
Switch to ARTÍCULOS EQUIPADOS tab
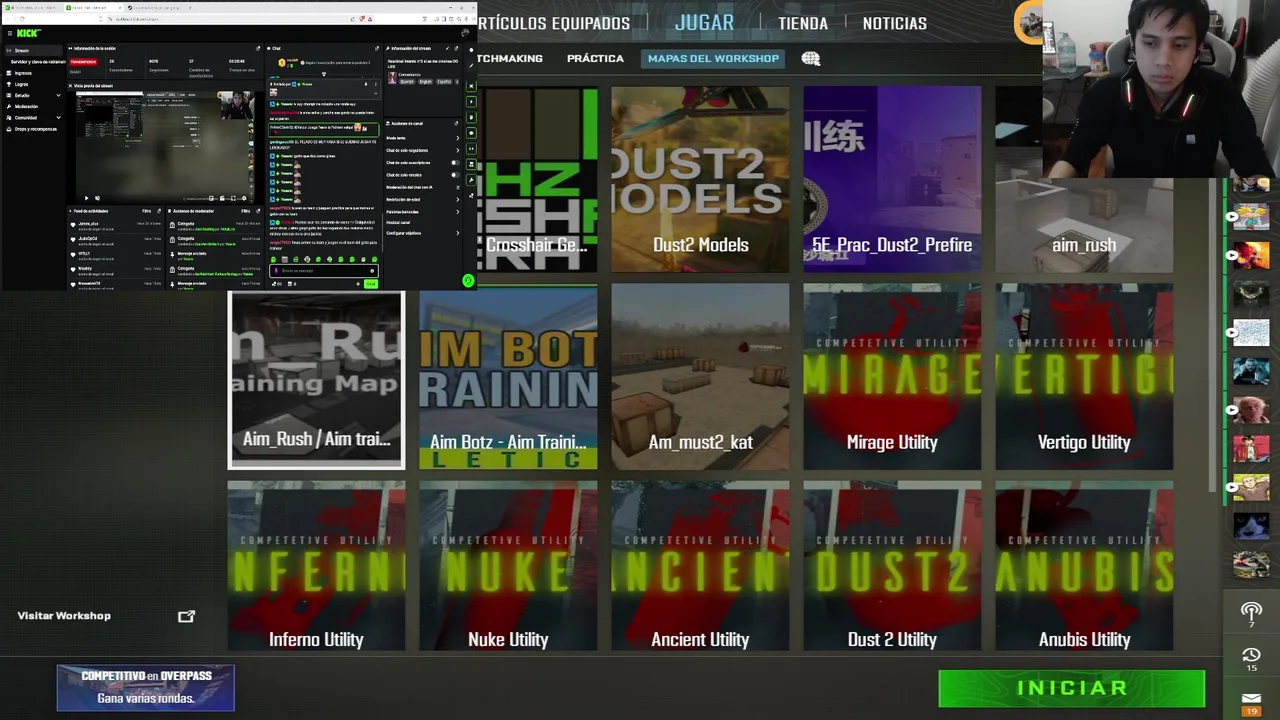pyautogui.click(x=554, y=23)
